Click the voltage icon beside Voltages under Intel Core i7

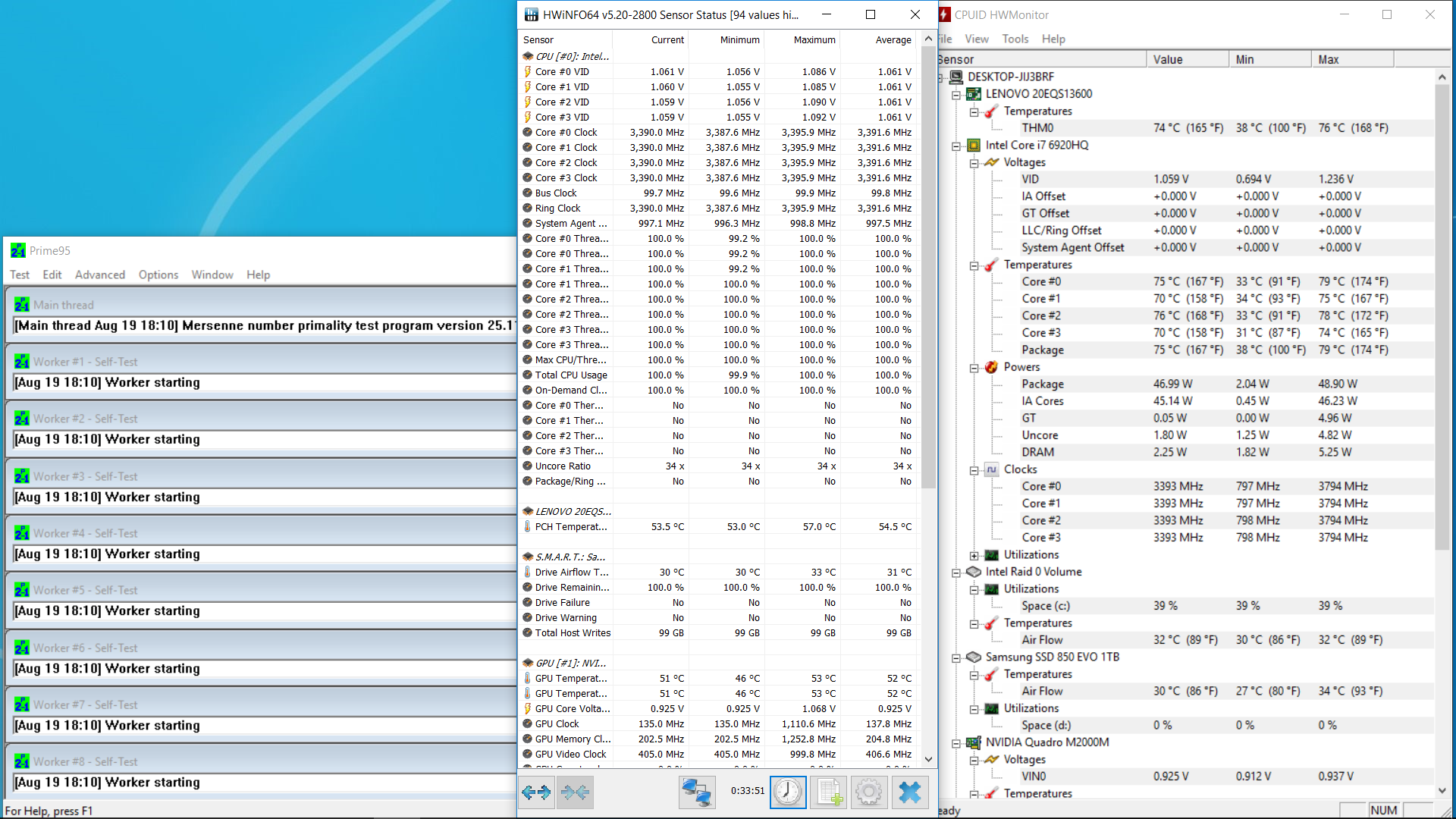[x=991, y=162]
